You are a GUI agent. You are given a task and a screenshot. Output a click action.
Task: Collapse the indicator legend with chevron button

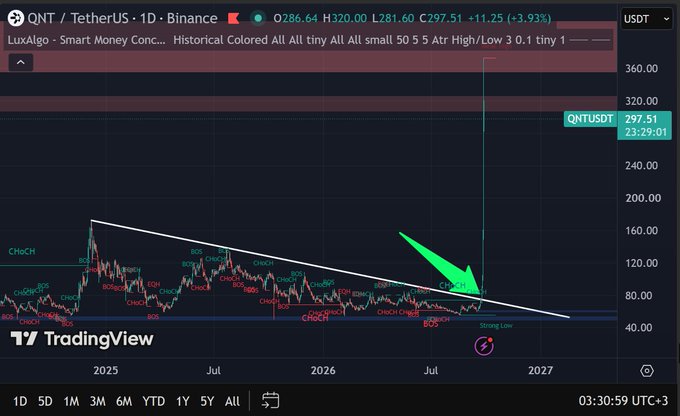pyautogui.click(x=20, y=62)
